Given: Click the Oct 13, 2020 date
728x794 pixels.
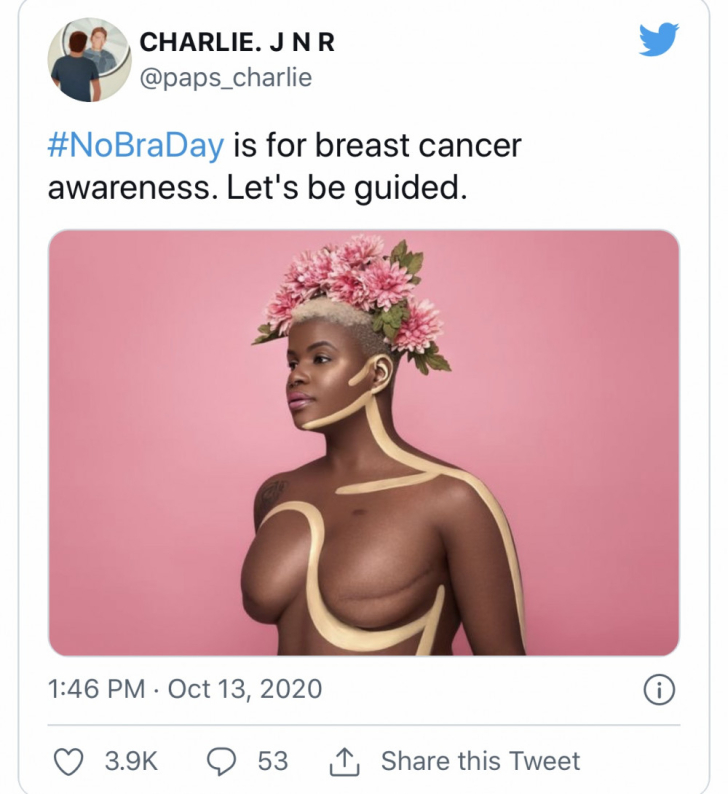Looking at the screenshot, I should click(245, 689).
